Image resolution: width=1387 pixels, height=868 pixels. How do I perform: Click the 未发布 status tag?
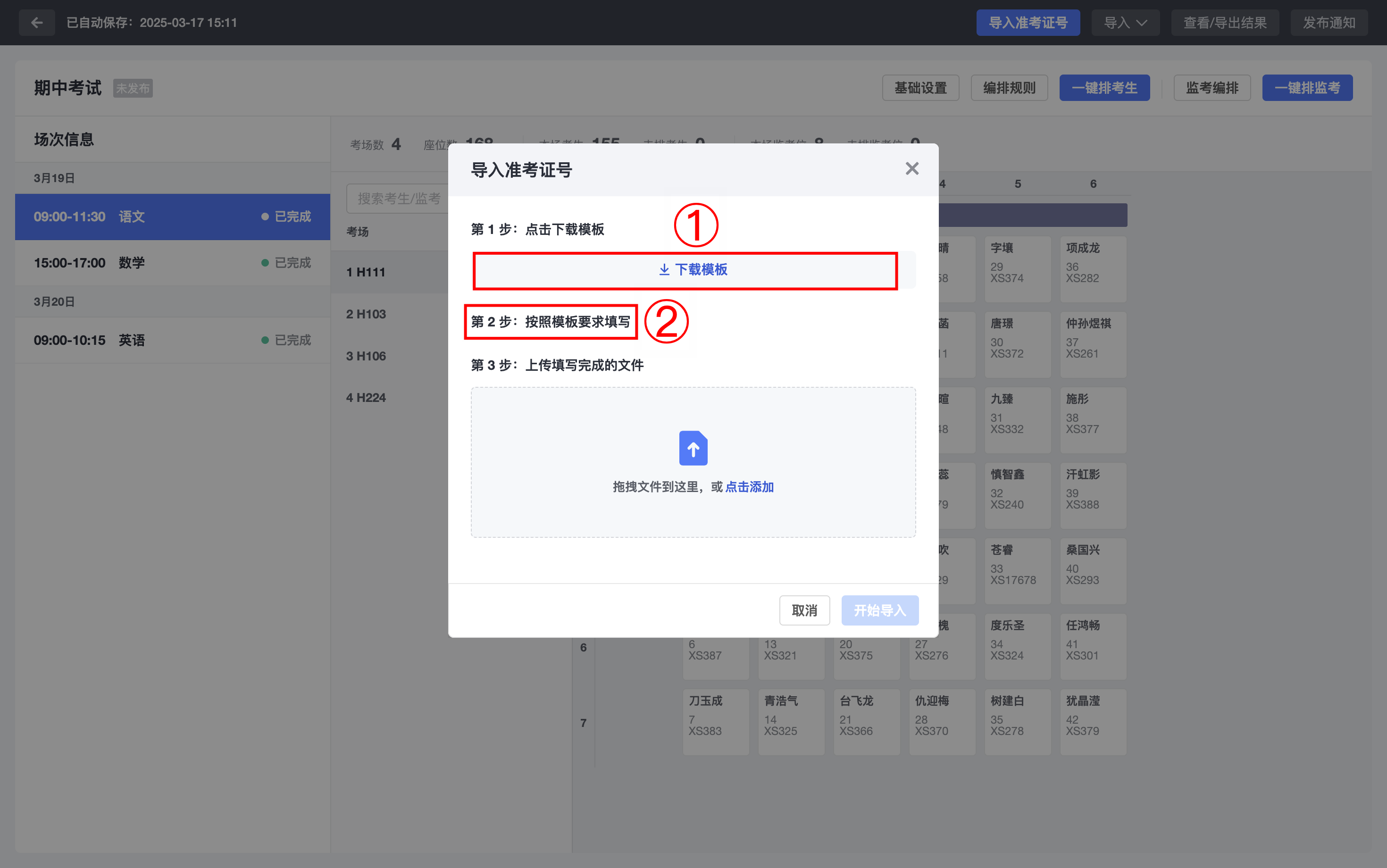(133, 88)
